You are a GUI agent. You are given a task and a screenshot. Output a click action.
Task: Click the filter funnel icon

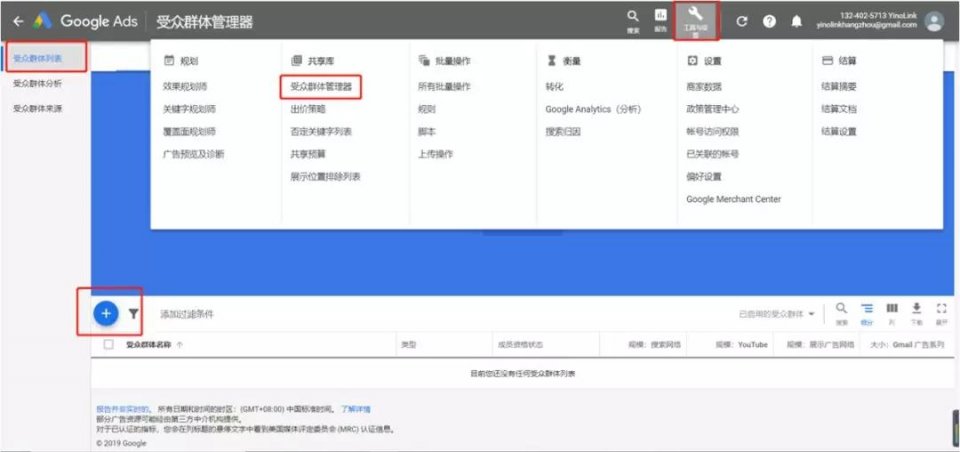(x=134, y=314)
